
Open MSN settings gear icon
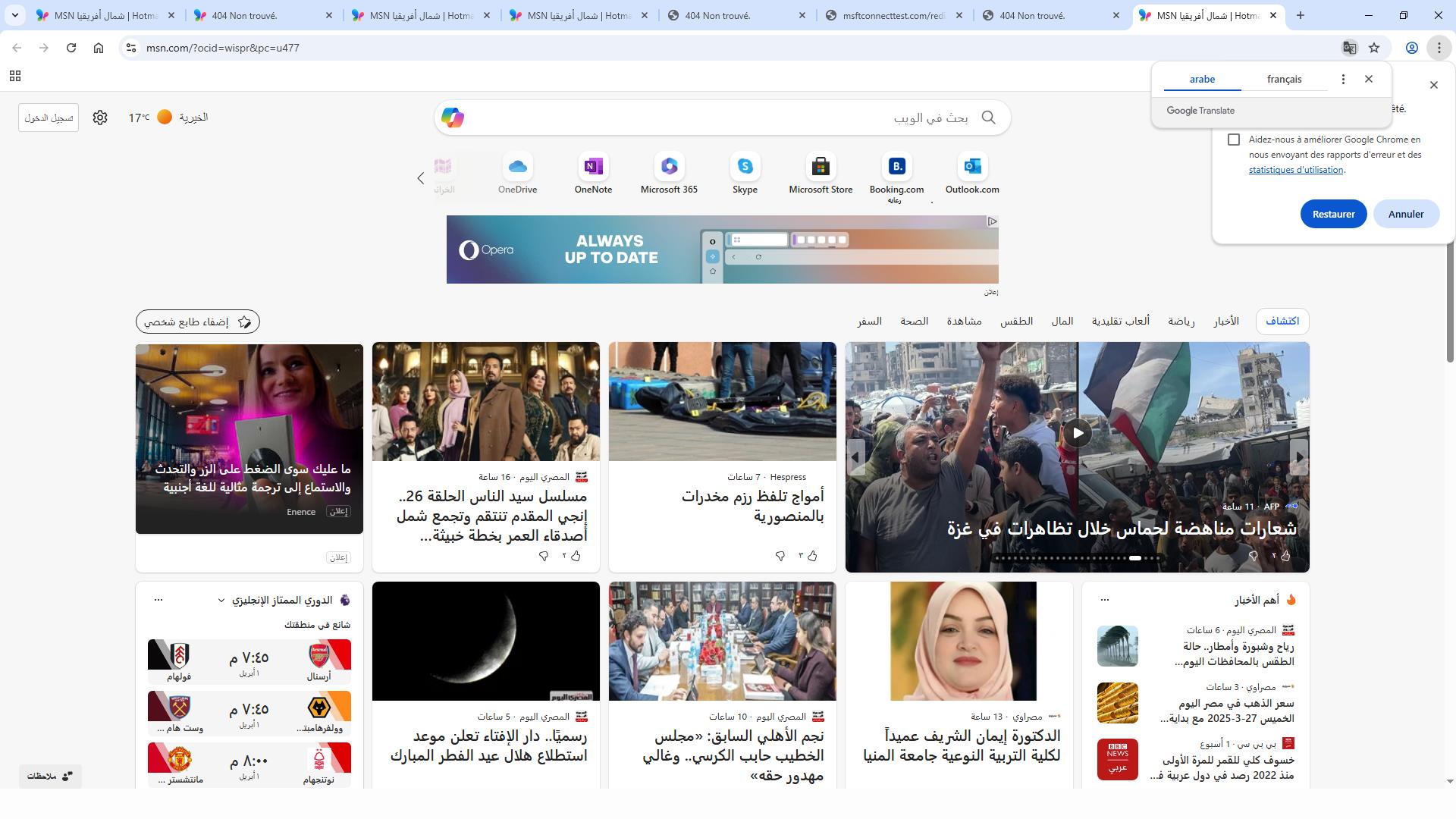[x=100, y=118]
